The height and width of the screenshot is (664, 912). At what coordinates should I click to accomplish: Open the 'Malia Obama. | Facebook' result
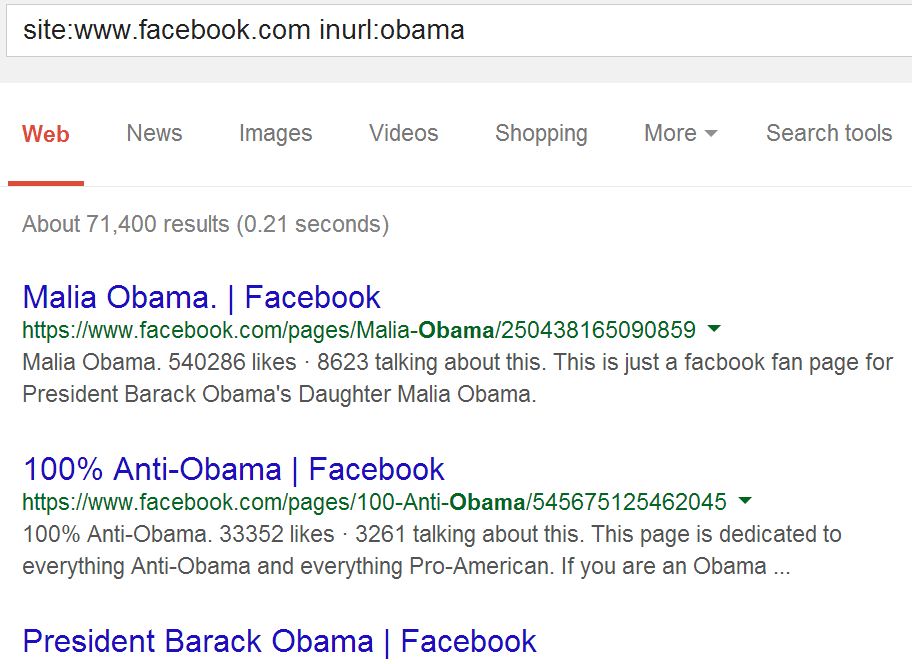click(x=201, y=297)
